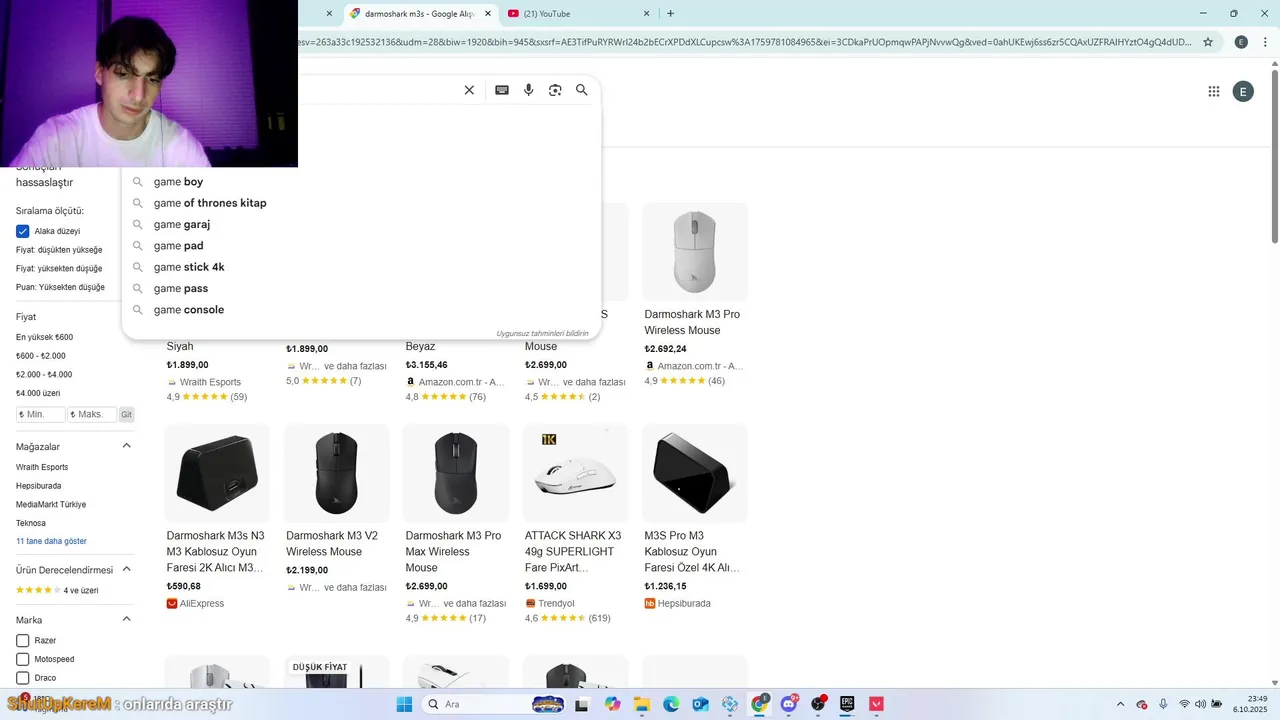Click the Git price button

[126, 414]
